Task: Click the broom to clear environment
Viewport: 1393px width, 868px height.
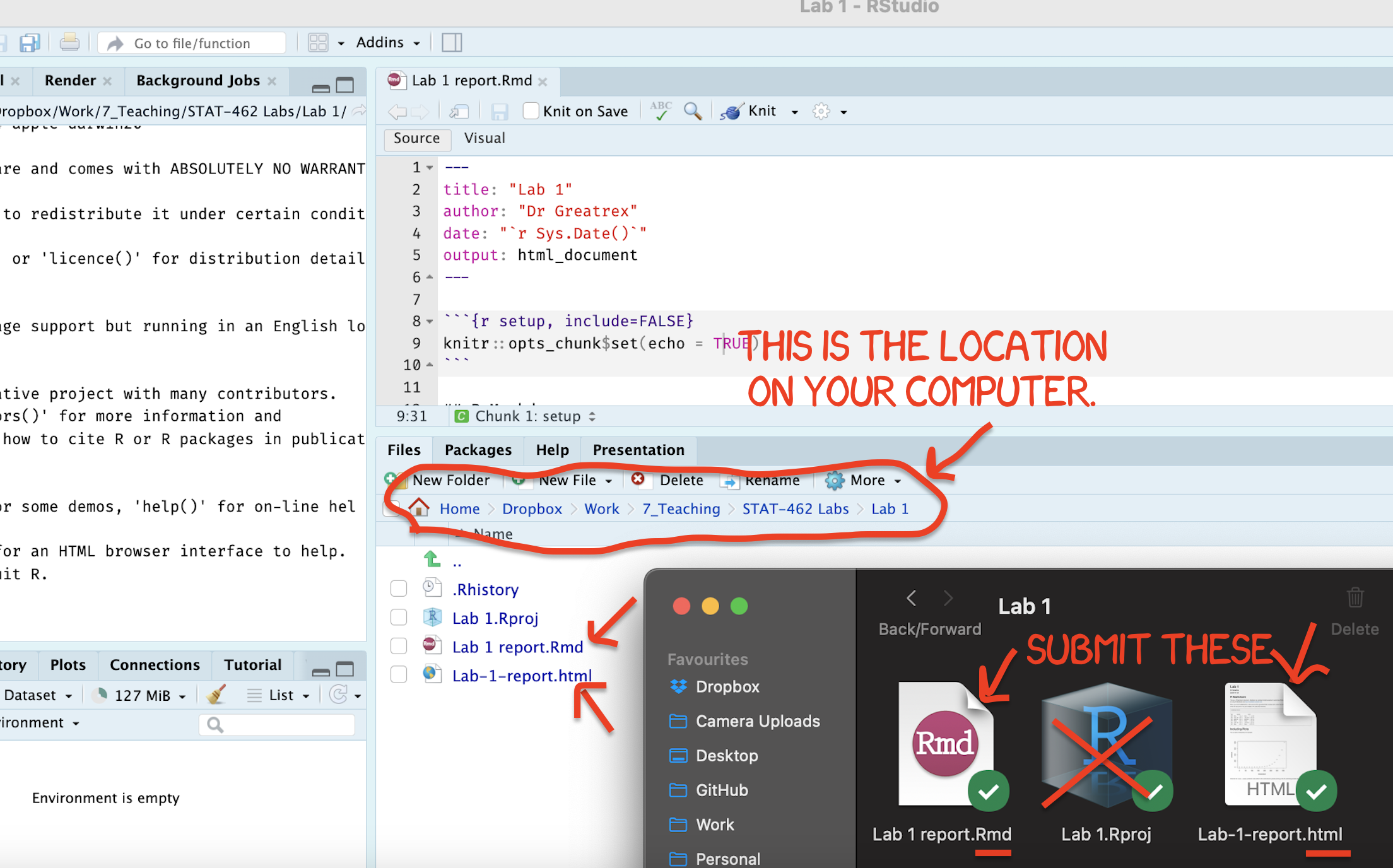Action: click(x=216, y=695)
